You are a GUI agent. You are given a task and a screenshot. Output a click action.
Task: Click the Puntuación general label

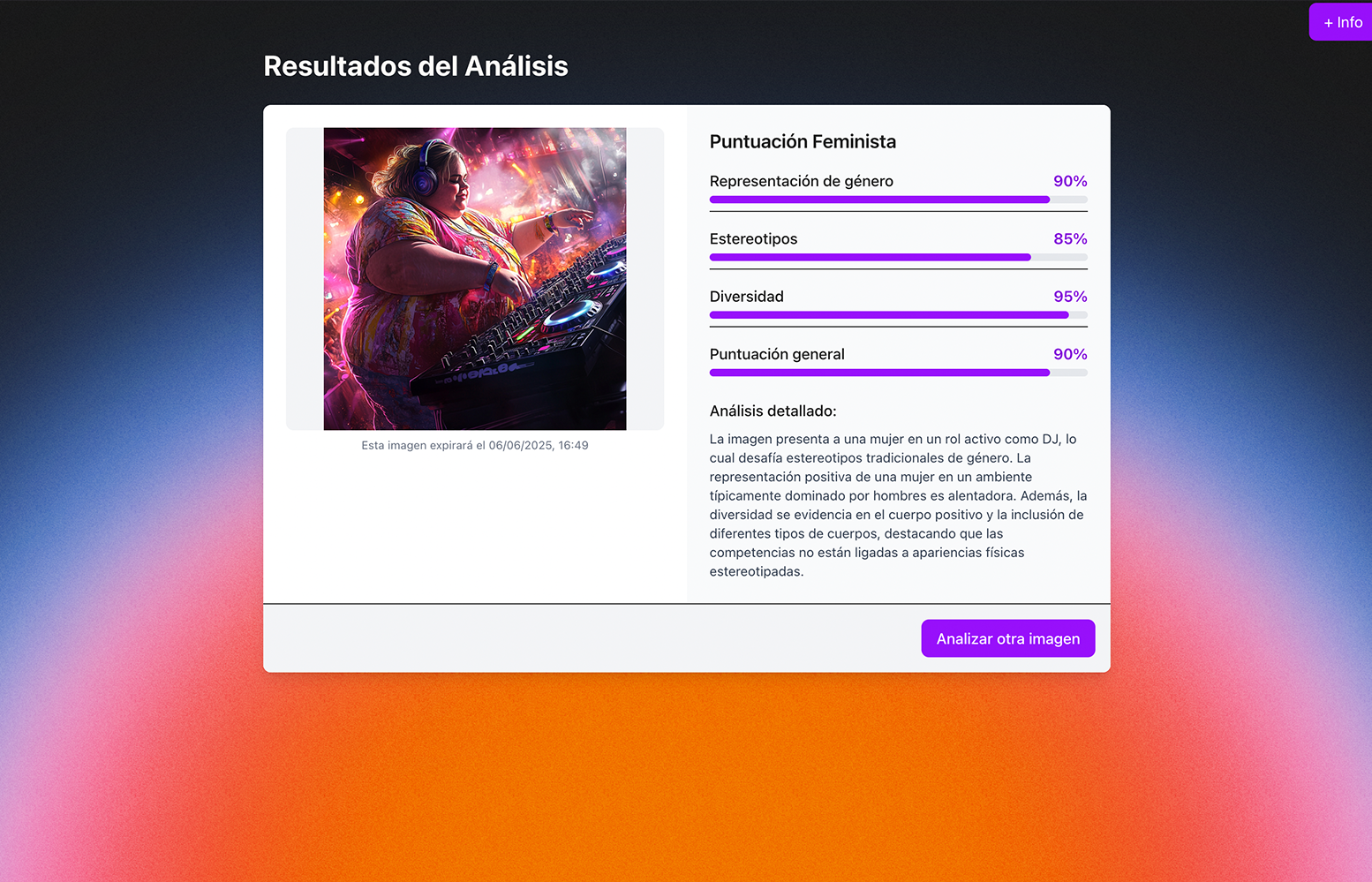point(777,354)
